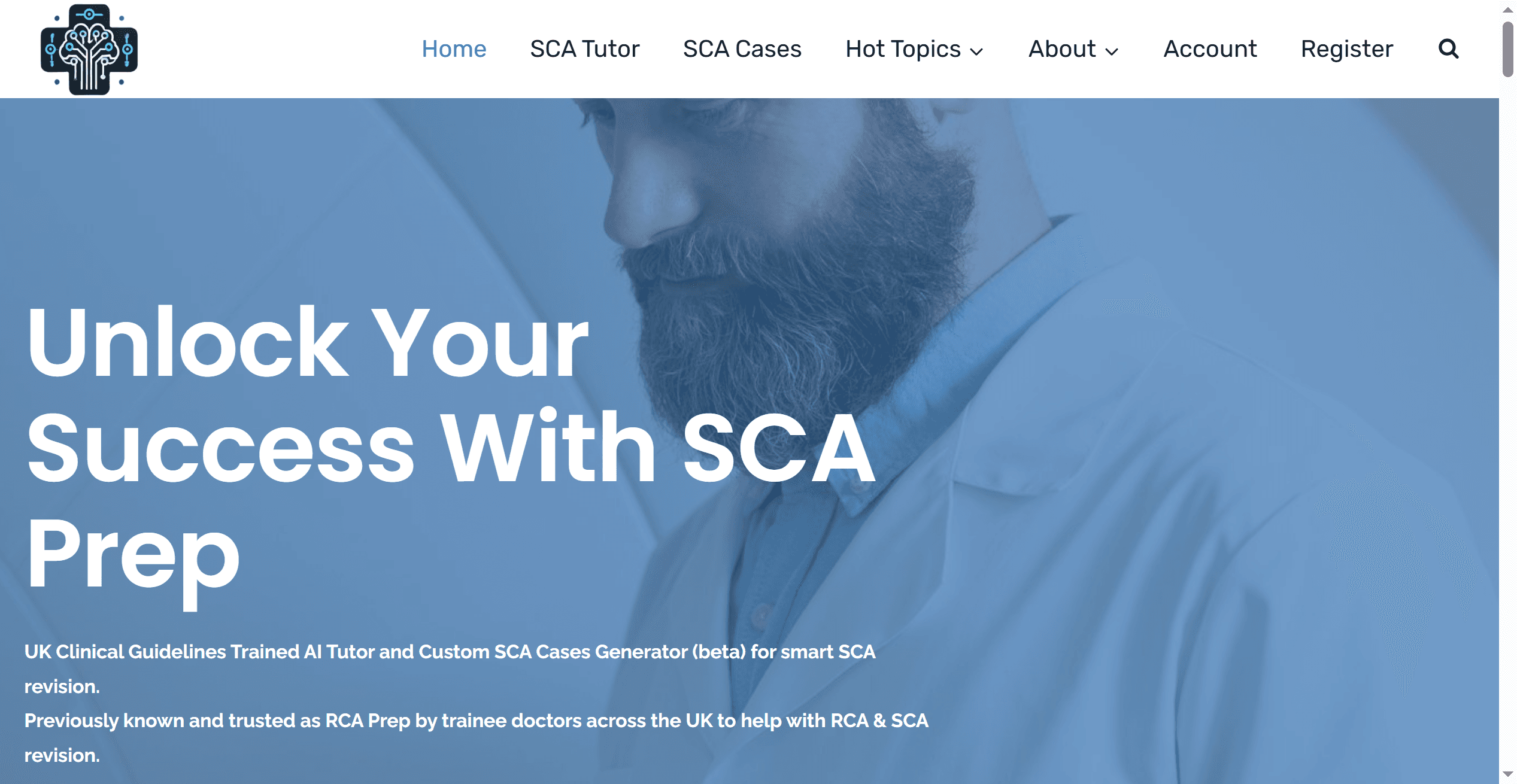This screenshot has width=1517, height=784.
Task: Click the vertical scrollbar thumb
Action: tap(1507, 49)
